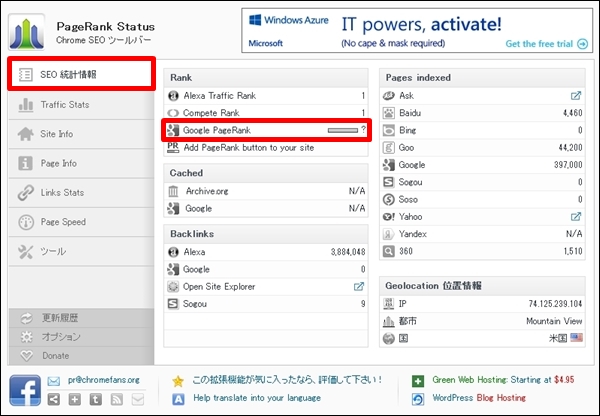Open the ツール tab
600x416 pixels.
pos(81,251)
